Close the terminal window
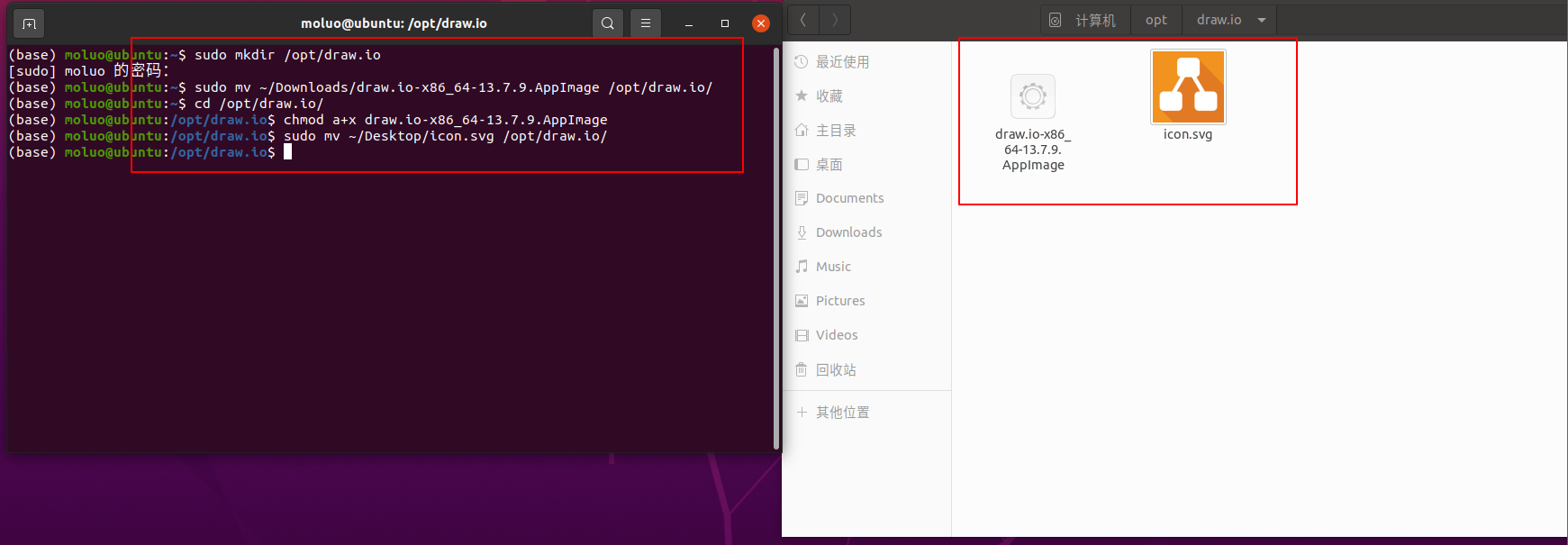This screenshot has width=1568, height=545. point(761,23)
